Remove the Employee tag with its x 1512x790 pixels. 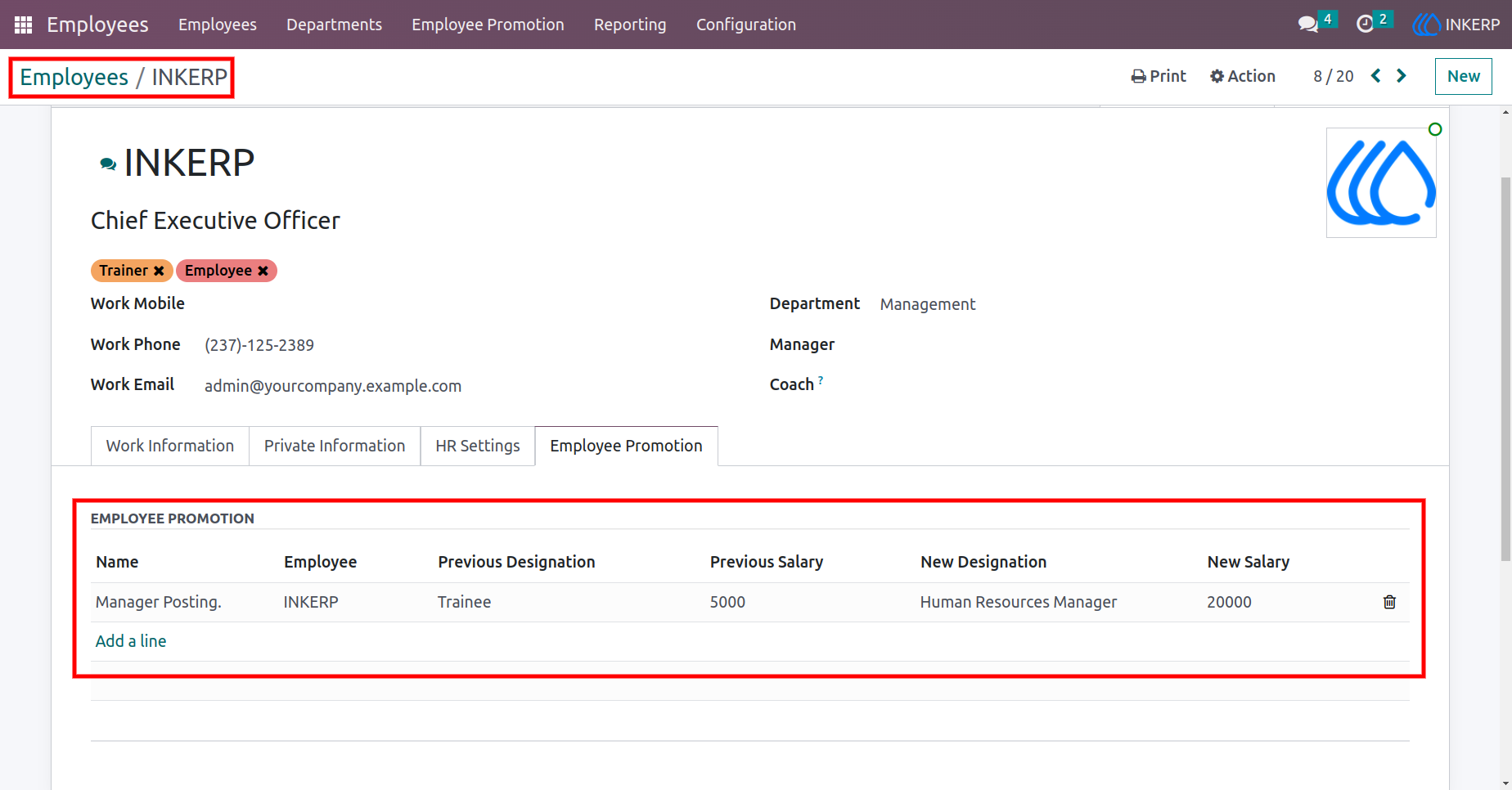click(x=263, y=271)
